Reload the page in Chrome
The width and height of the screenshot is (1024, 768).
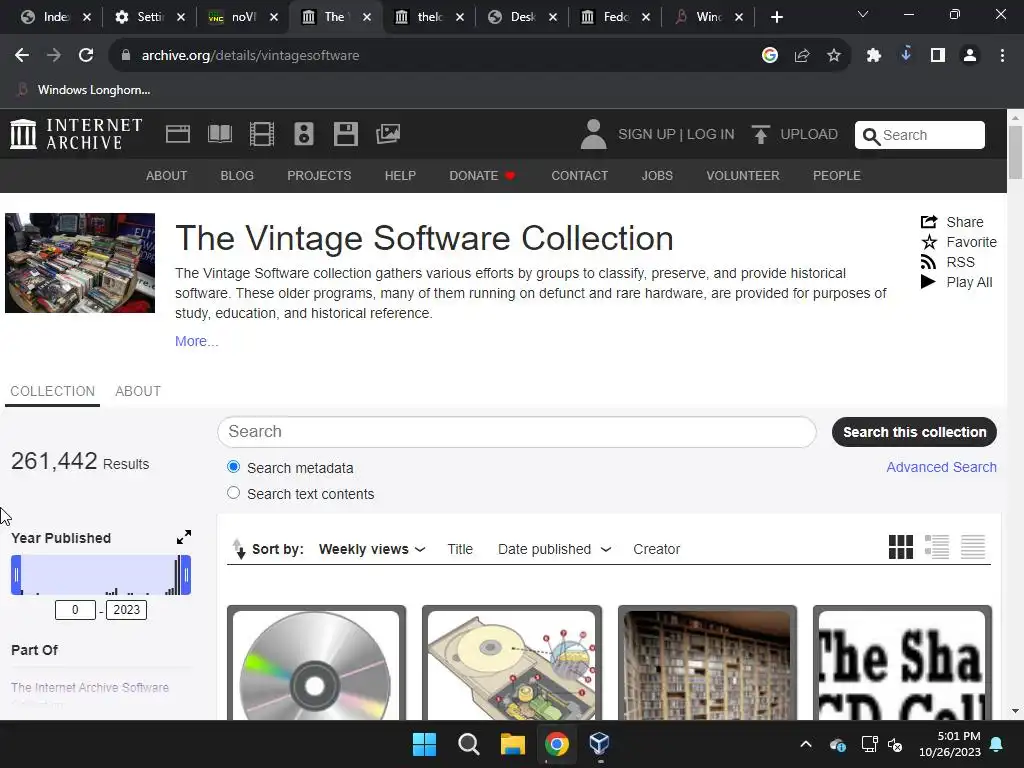point(86,56)
